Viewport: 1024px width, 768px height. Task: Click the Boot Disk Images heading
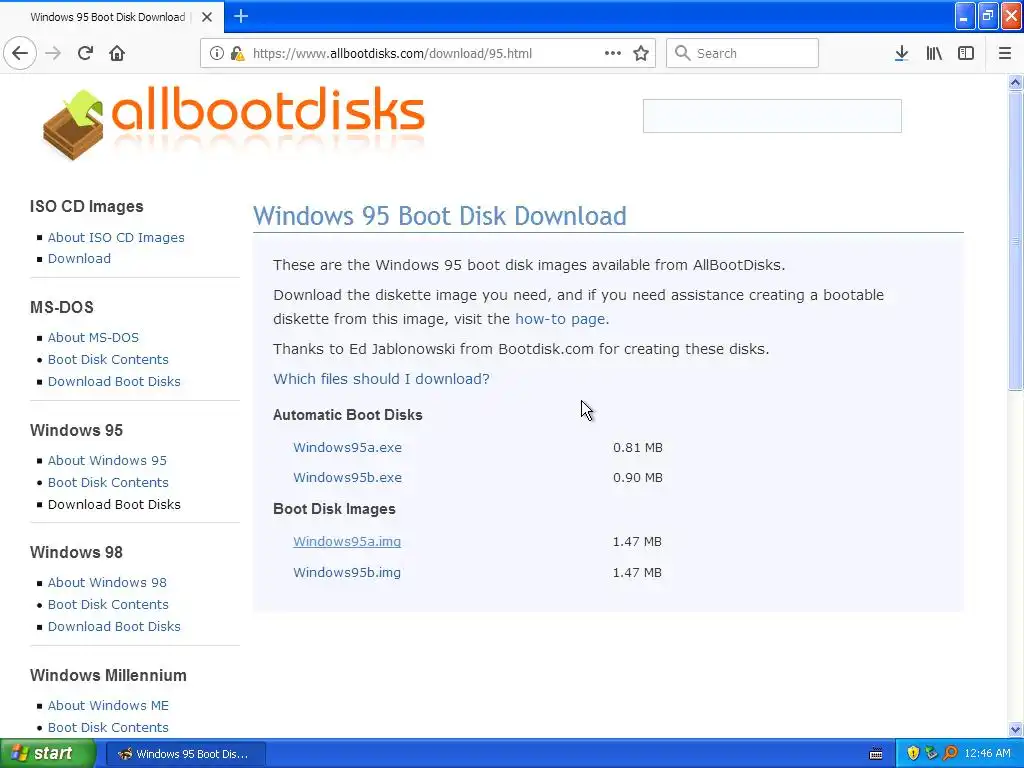pyautogui.click(x=334, y=509)
